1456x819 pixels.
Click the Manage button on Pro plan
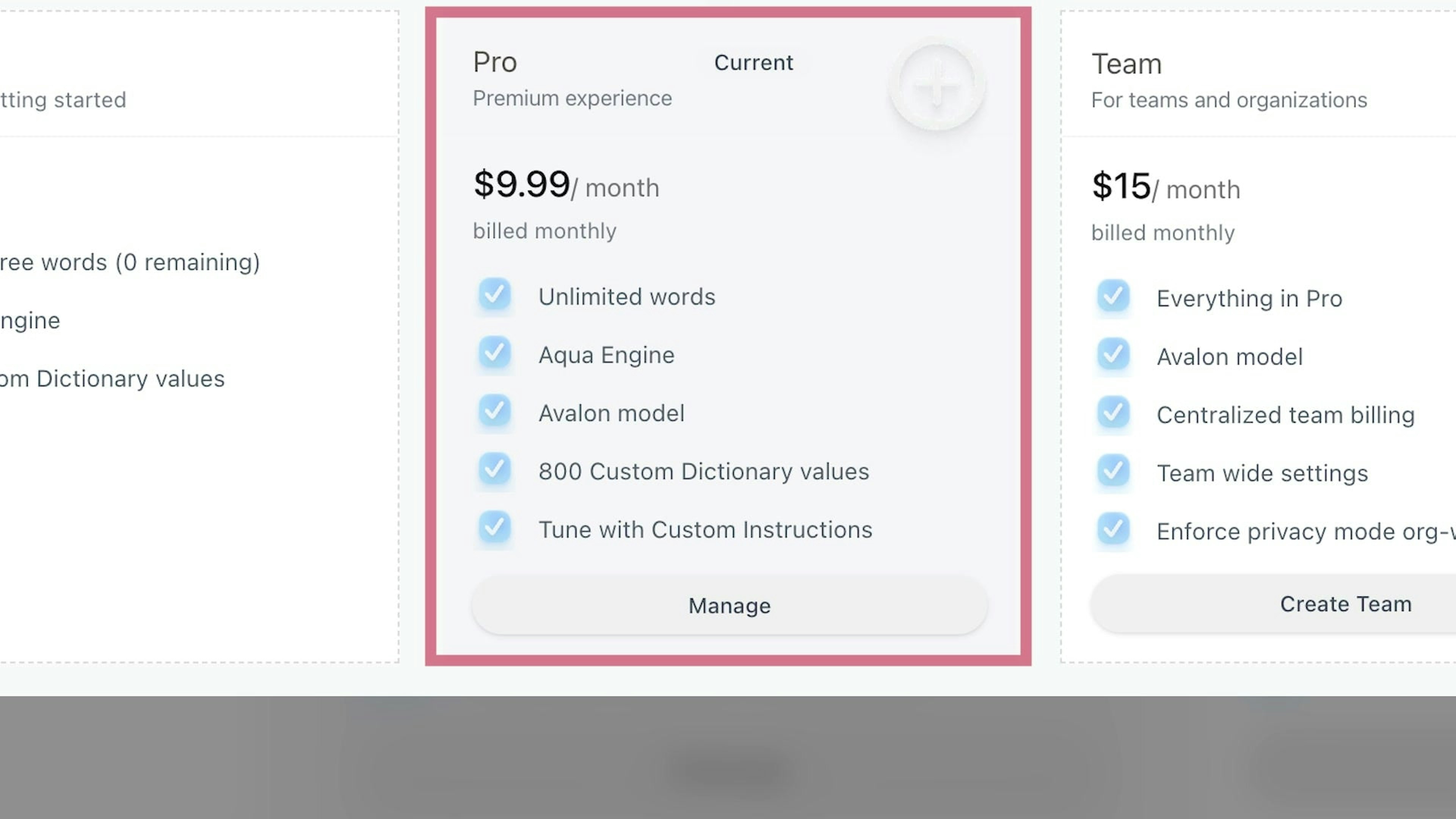coord(729,606)
